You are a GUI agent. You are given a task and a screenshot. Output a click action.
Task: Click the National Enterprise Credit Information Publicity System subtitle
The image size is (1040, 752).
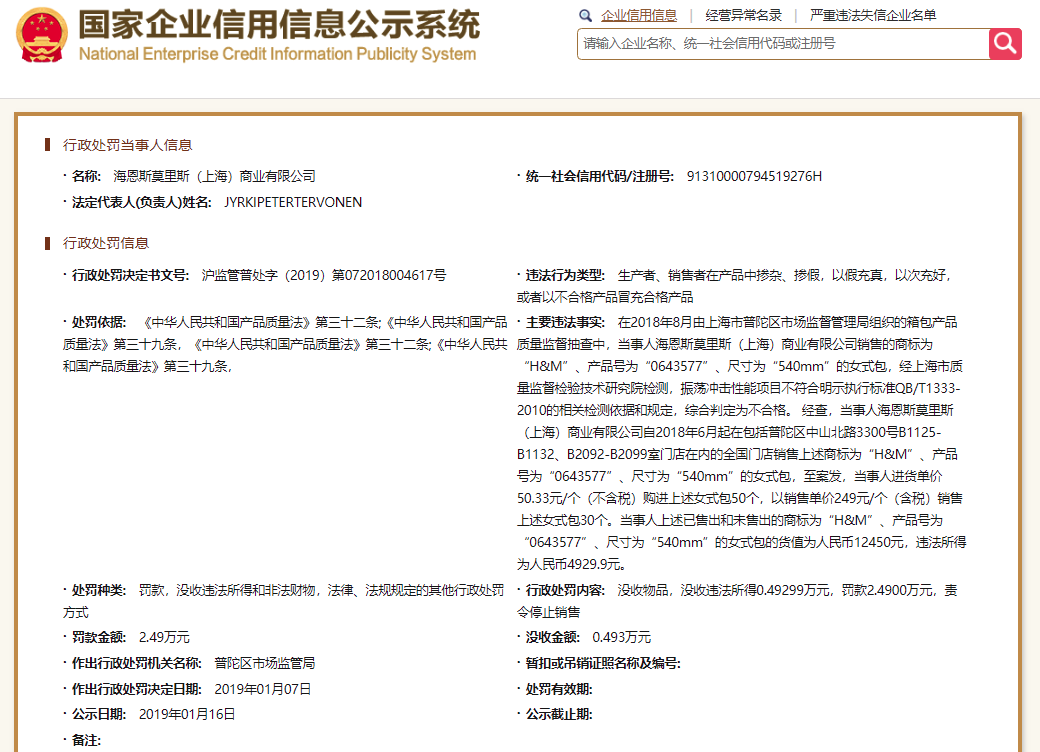click(277, 54)
